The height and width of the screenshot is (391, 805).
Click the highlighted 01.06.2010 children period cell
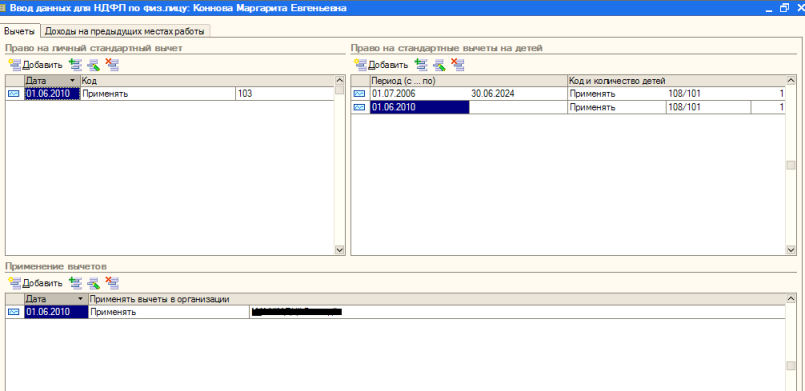pos(419,107)
